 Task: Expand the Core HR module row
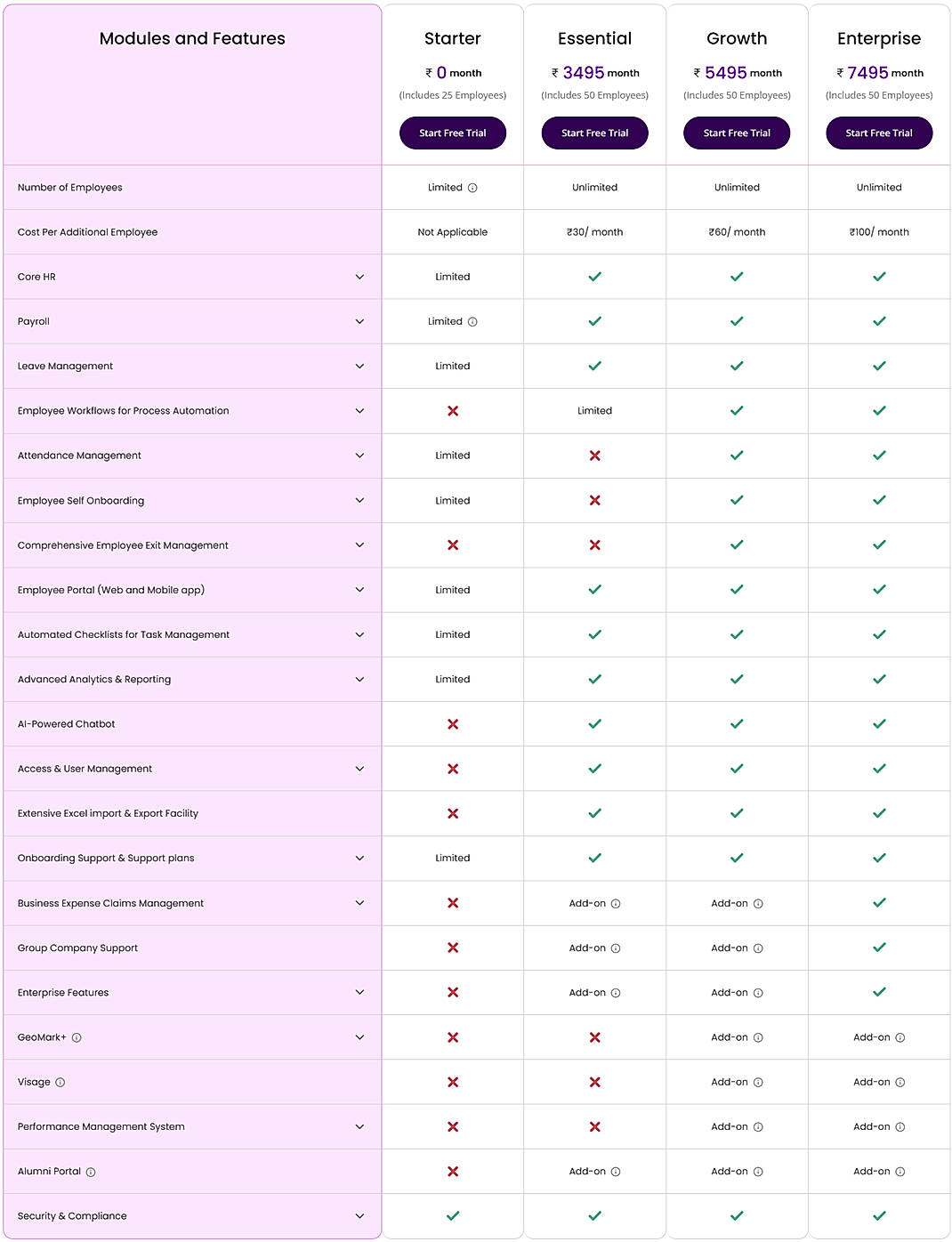click(359, 277)
